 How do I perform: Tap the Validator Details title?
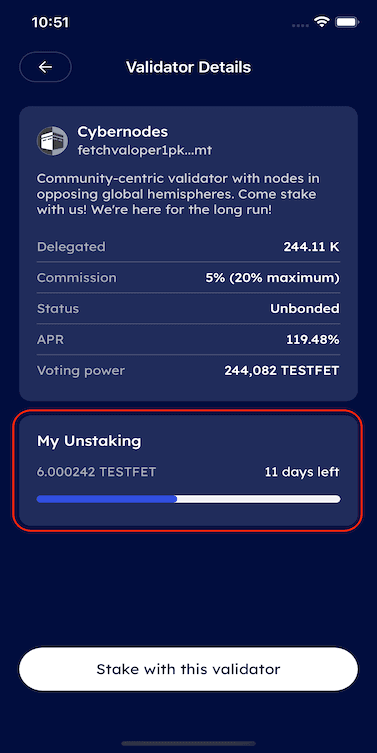click(188, 67)
